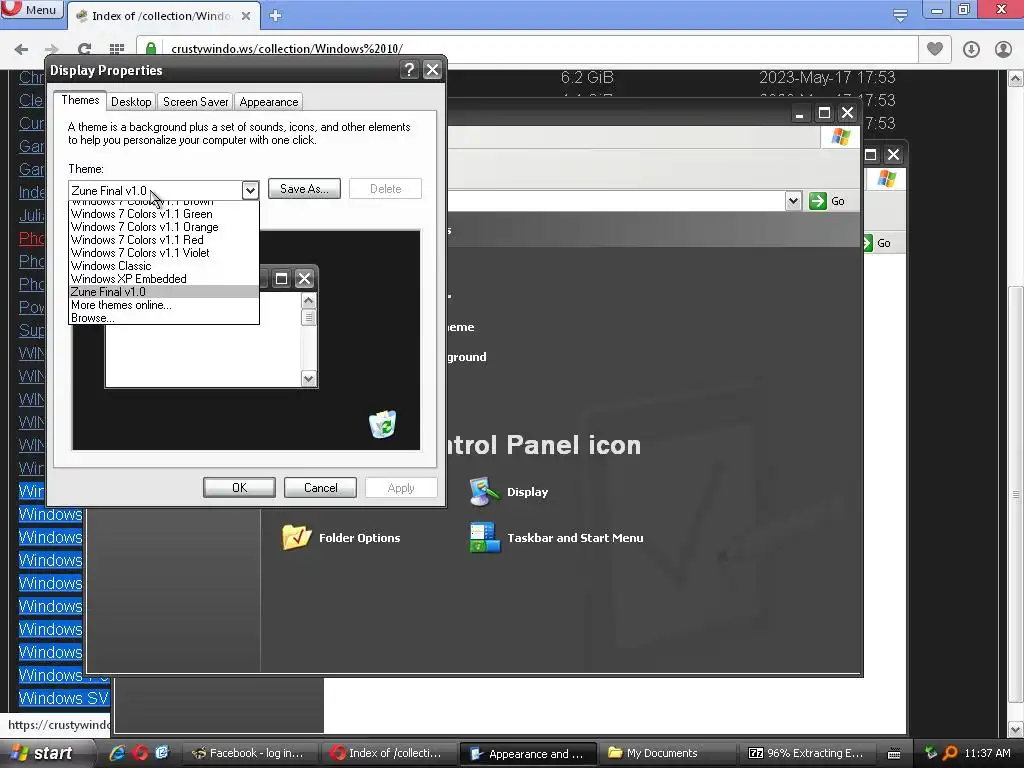Open the Windows SV link
The width and height of the screenshot is (1024, 768).
pyautogui.click(x=63, y=698)
